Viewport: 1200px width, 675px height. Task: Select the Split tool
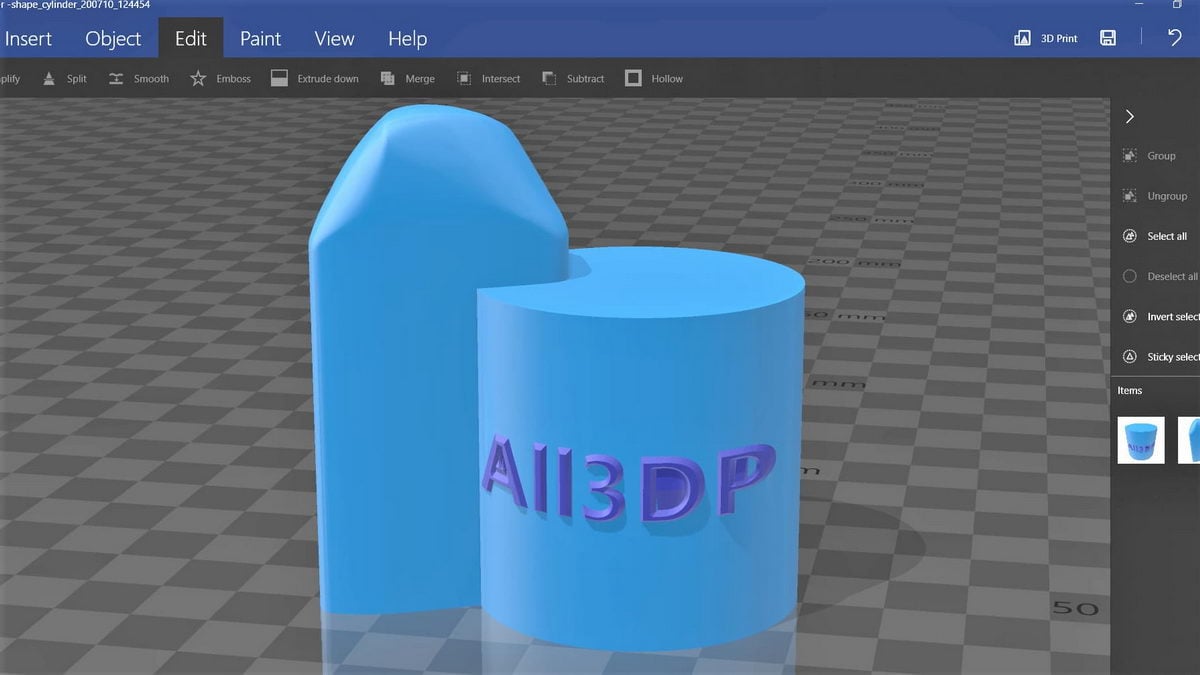click(64, 78)
